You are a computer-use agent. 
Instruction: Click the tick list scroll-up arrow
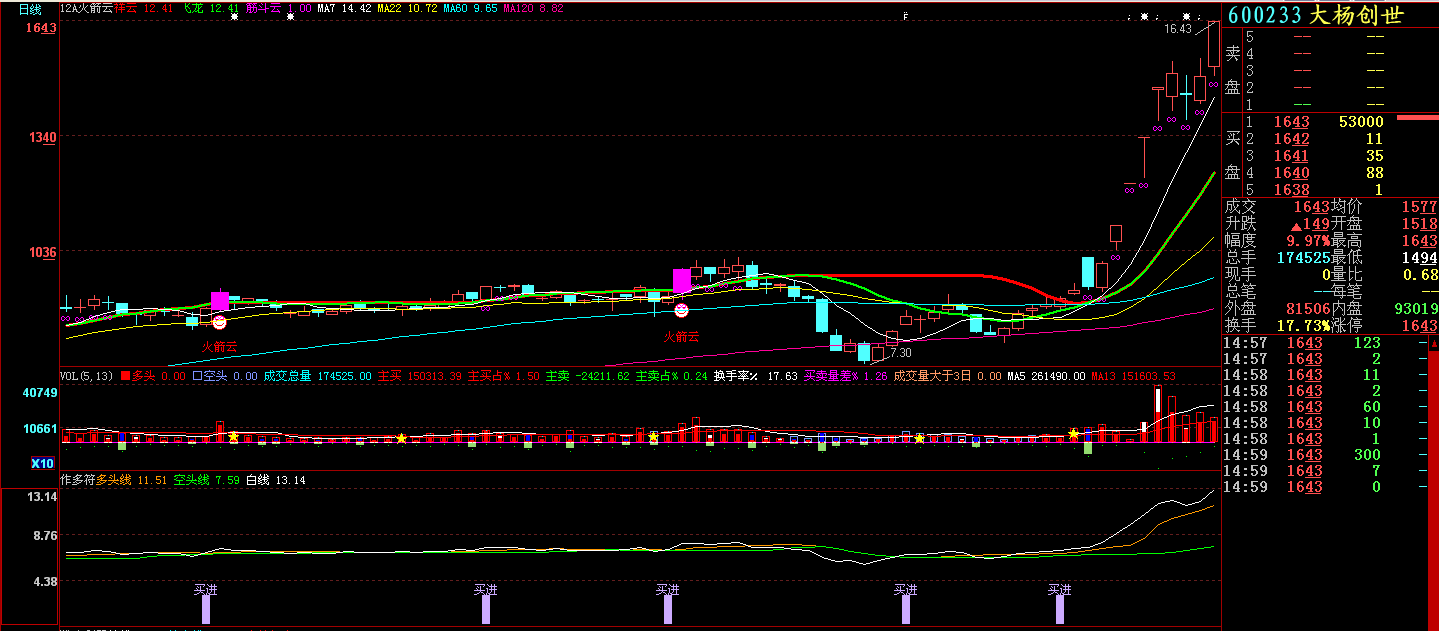[x=1433, y=343]
